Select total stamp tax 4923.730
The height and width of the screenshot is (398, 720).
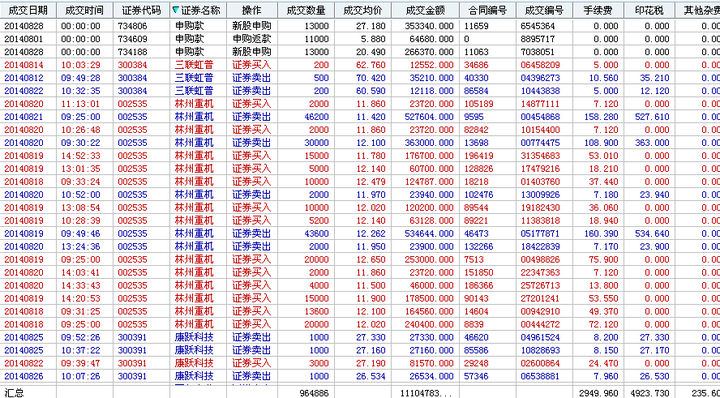tap(650, 393)
